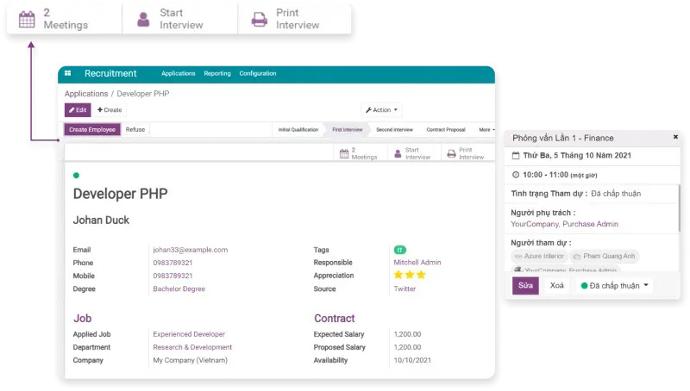Open the Action dropdown
690x391 pixels.
coord(382,110)
